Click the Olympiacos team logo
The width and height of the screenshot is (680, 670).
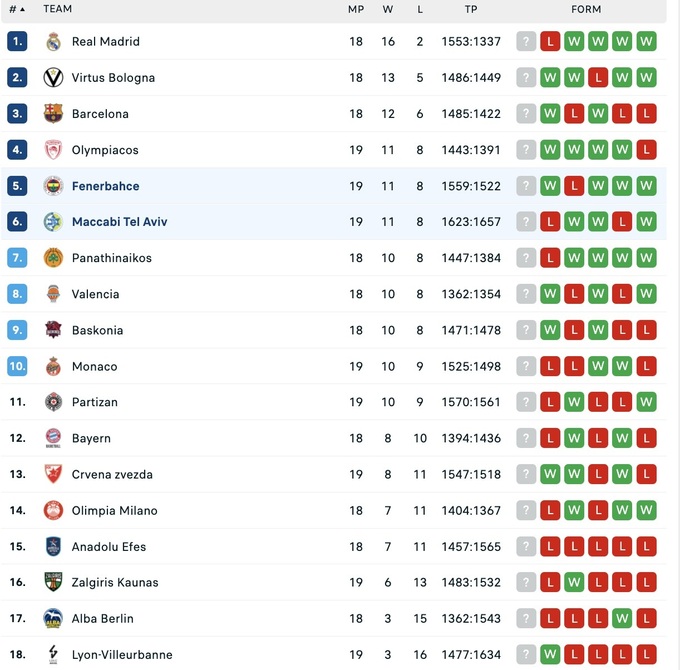click(53, 150)
